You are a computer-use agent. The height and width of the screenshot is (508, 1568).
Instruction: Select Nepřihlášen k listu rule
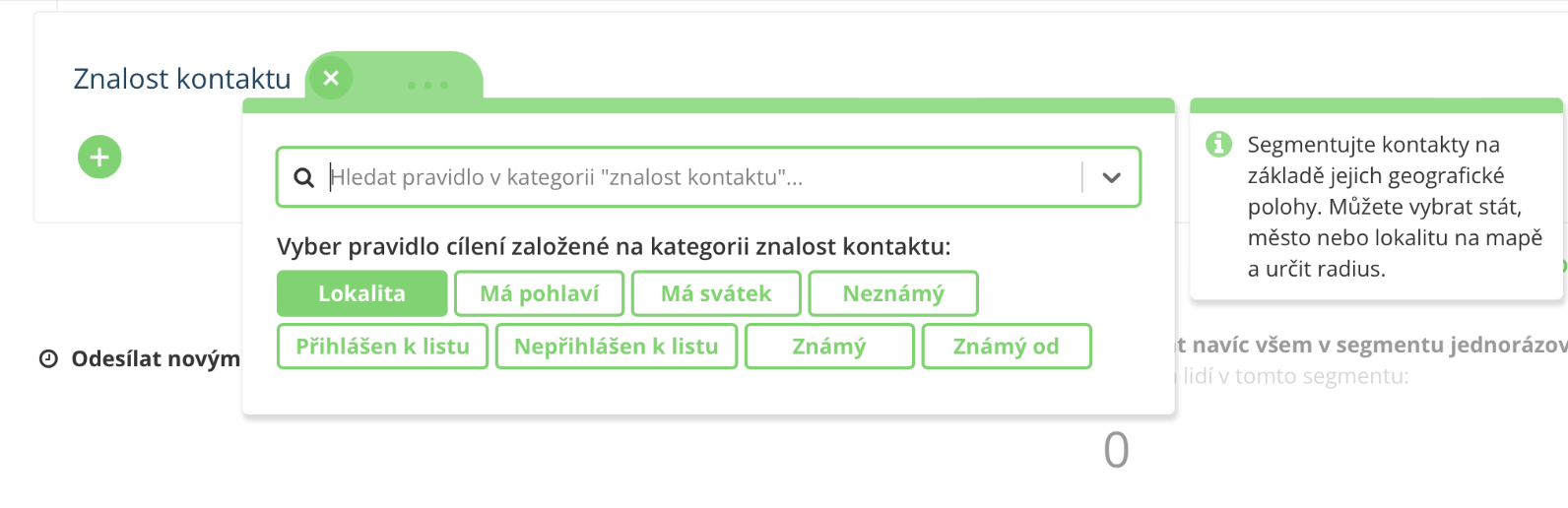pos(617,347)
